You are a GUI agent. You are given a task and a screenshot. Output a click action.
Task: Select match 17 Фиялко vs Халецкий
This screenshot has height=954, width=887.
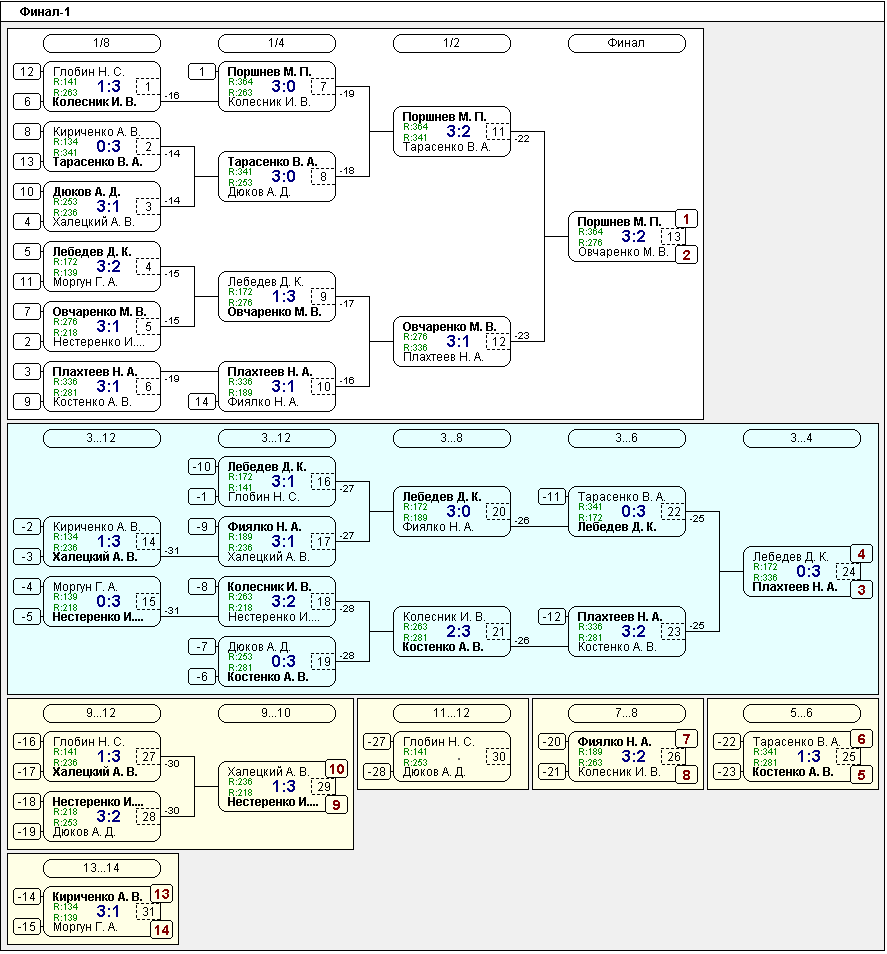pos(277,541)
